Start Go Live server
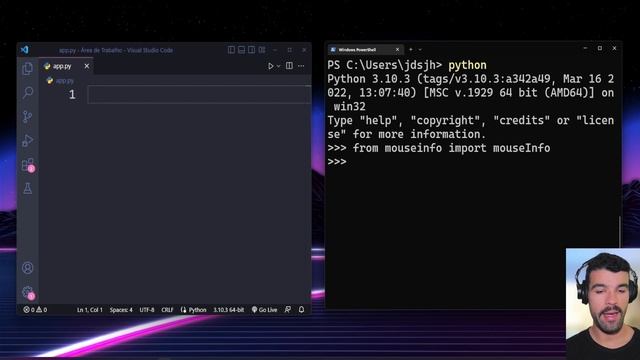 click(x=264, y=310)
